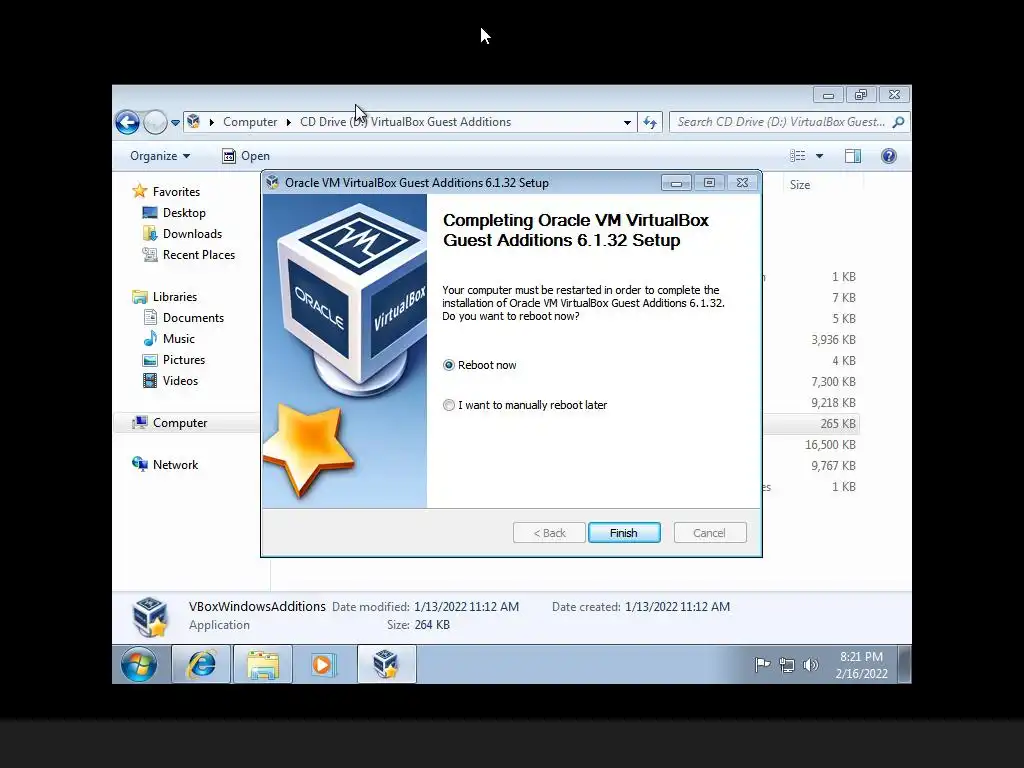Viewport: 1024px width, 768px height.
Task: Select Computer in navigation pane
Action: (x=180, y=423)
